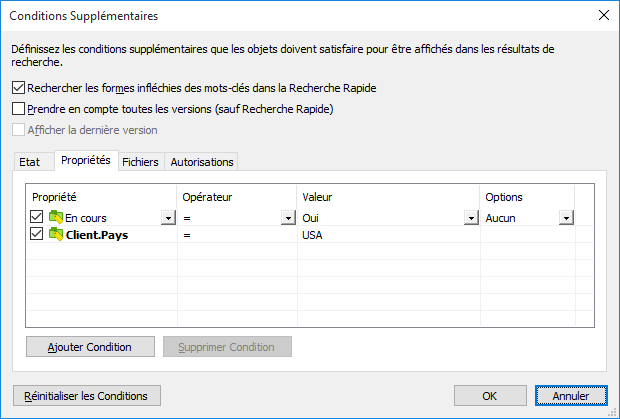Open the Fichiers tab
This screenshot has height=419, width=620.
(x=140, y=162)
